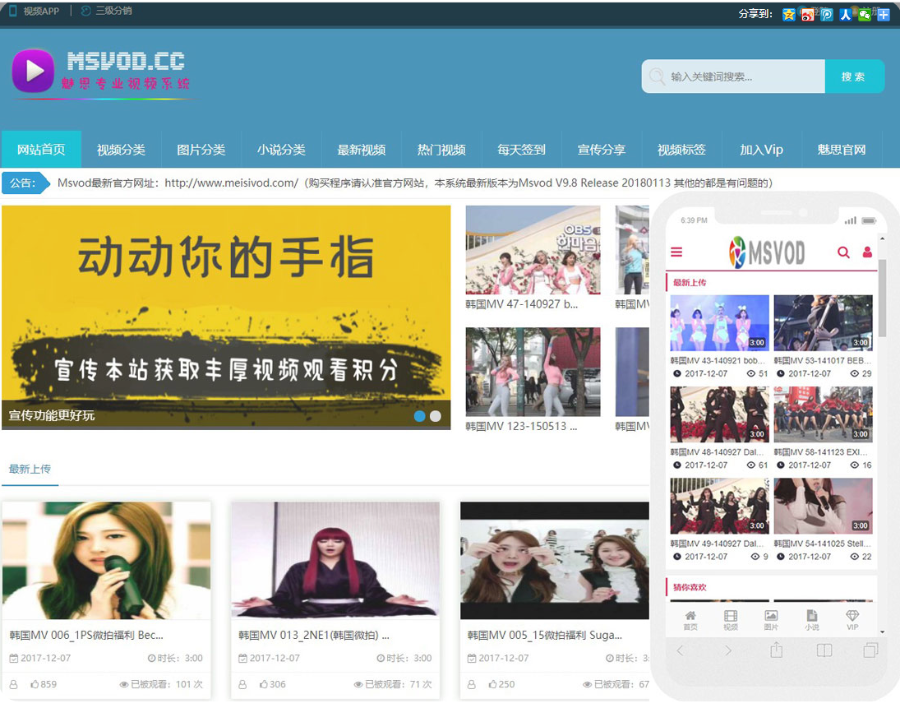Screen dimensions: 900x708
Task: Share to Sina Weibo icon
Action: [808, 14]
